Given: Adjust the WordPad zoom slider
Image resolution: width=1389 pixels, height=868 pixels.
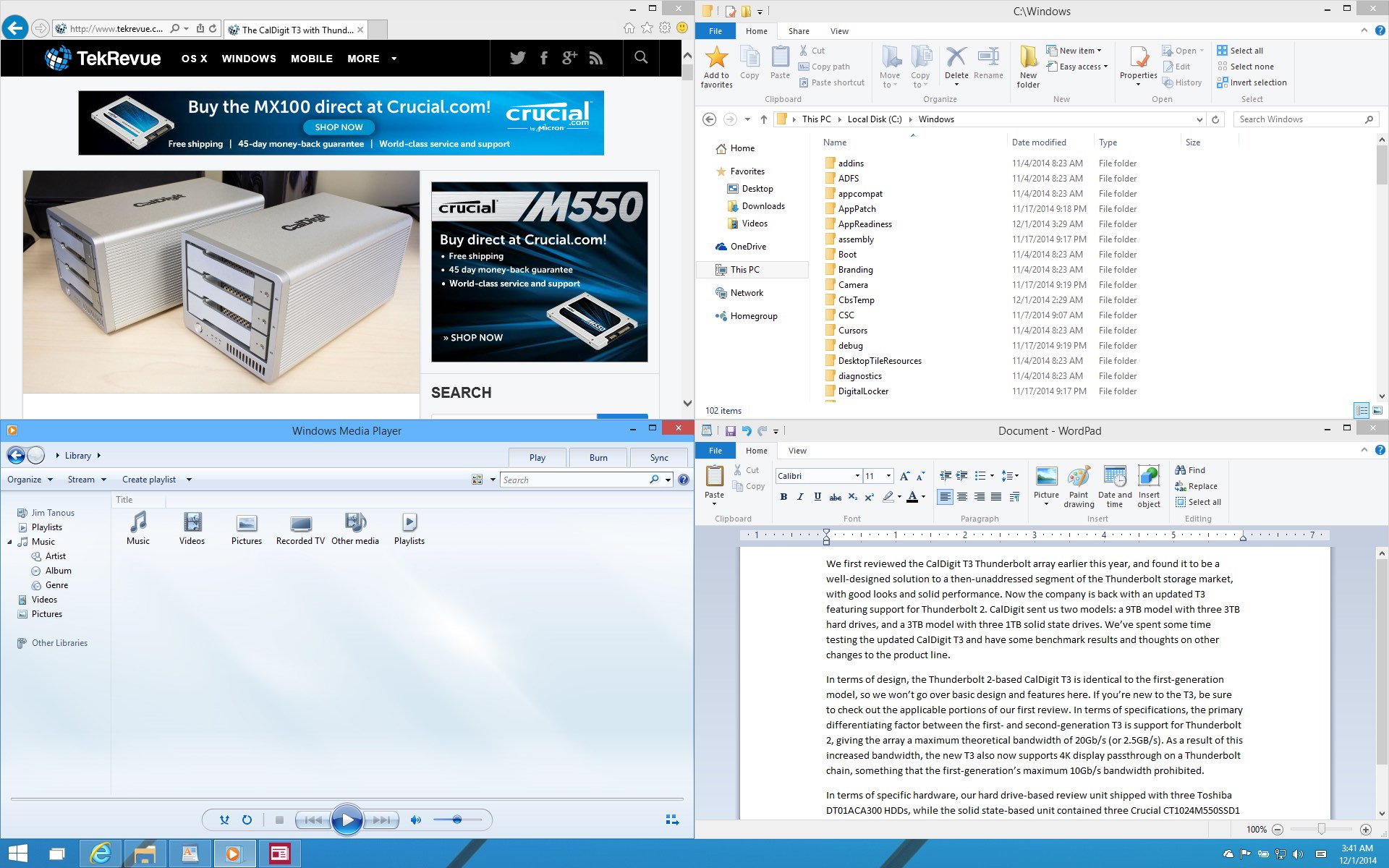Looking at the screenshot, I should (1321, 829).
